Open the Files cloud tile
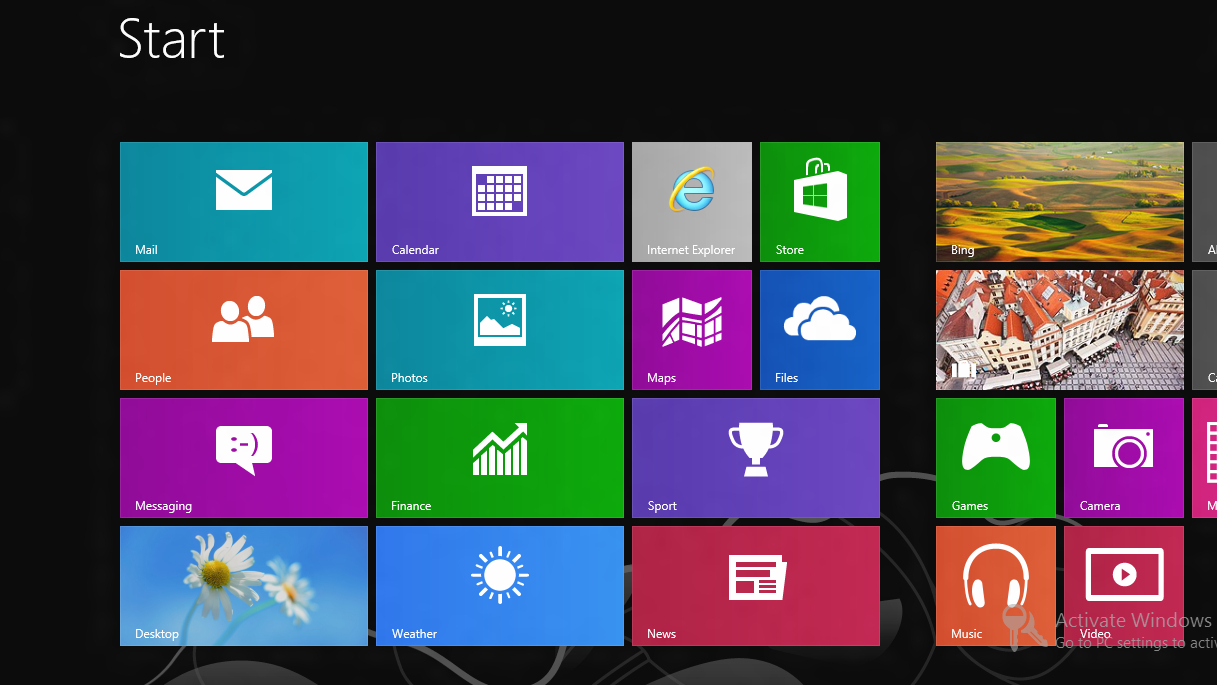This screenshot has width=1217, height=685. tap(819, 329)
